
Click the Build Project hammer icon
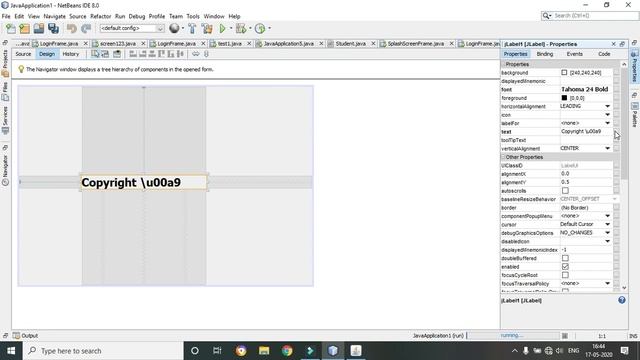[x=192, y=28]
